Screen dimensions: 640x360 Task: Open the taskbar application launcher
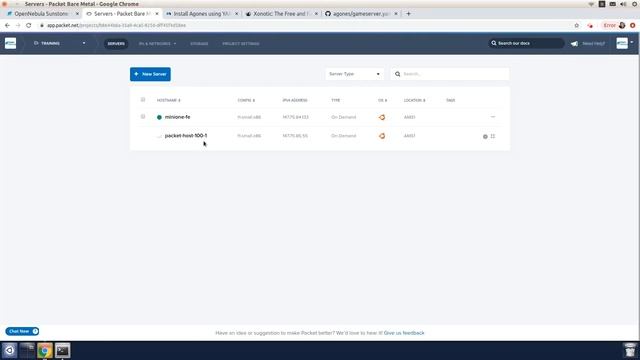tap(9, 350)
